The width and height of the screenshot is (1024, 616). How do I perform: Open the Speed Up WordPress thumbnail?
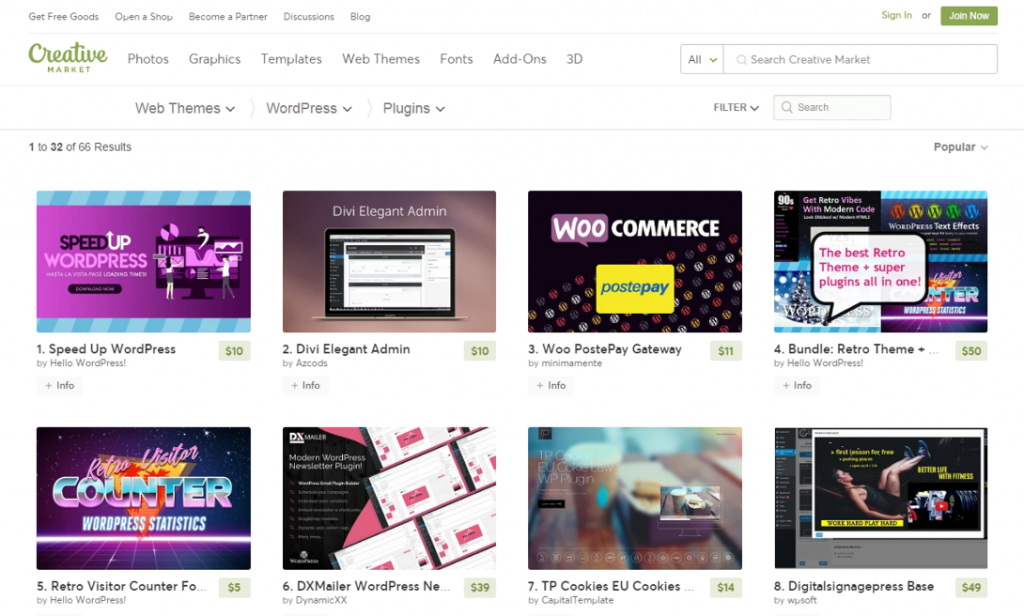144,261
